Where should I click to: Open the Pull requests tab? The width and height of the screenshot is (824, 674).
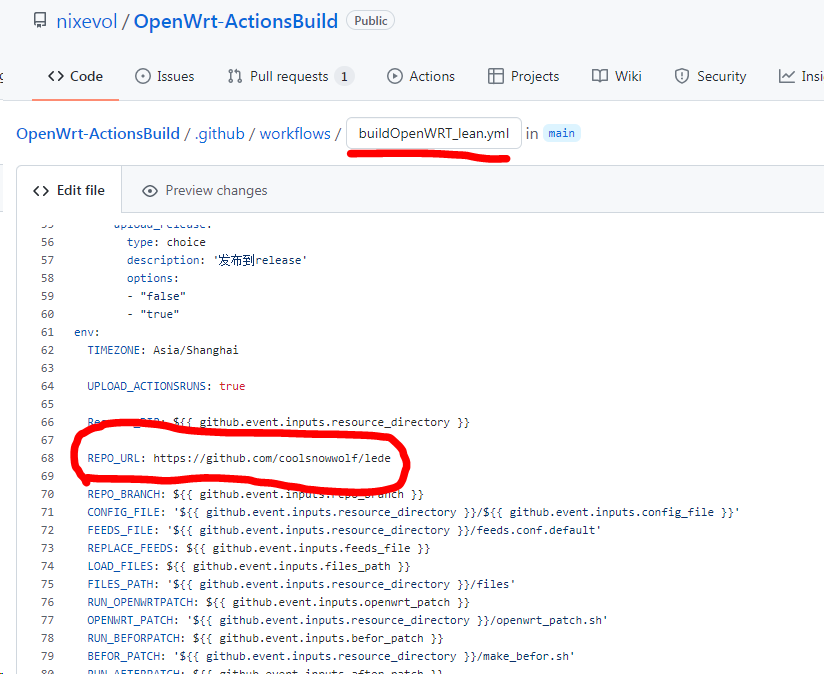pyautogui.click(x=291, y=76)
